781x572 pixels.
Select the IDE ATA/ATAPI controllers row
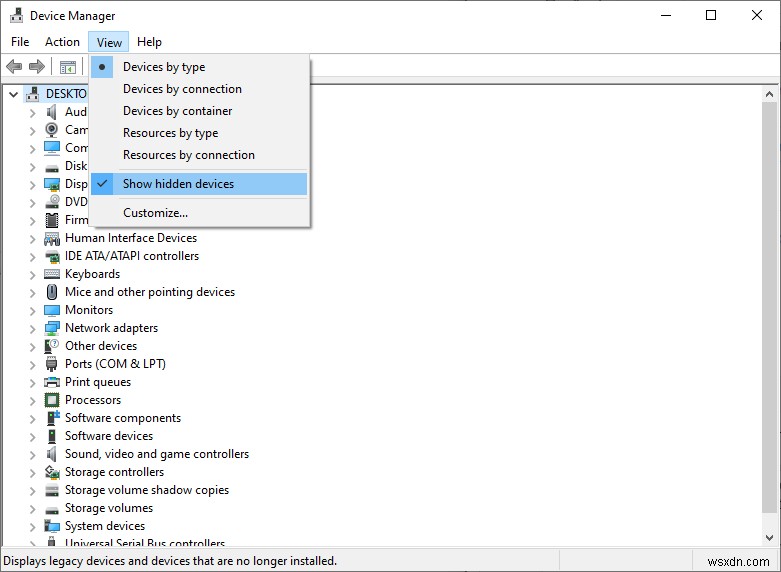132,256
